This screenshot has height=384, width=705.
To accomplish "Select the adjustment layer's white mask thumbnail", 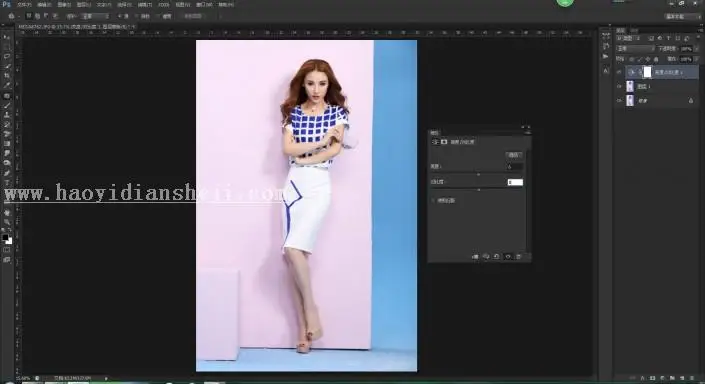I will (x=647, y=72).
